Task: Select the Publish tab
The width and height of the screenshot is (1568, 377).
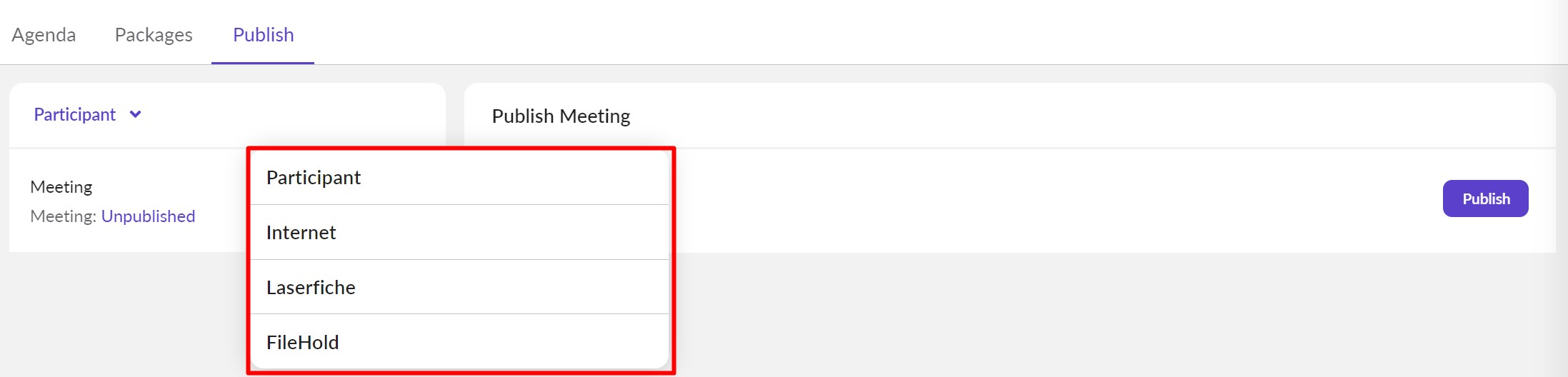Action: [x=263, y=34]
